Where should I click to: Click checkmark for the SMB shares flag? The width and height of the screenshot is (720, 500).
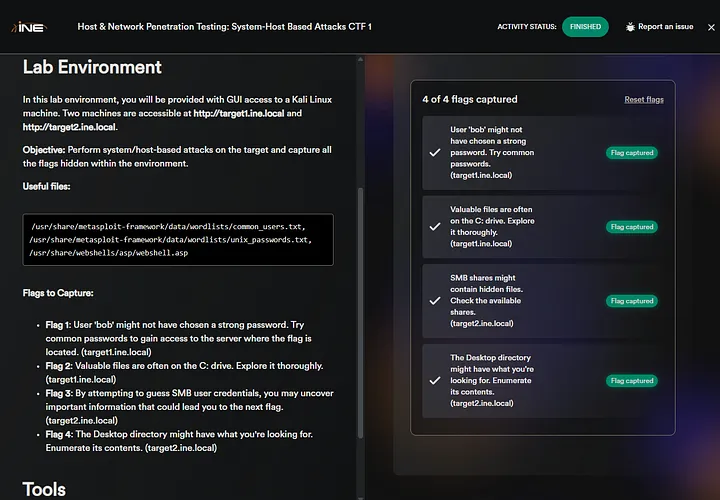[435, 301]
